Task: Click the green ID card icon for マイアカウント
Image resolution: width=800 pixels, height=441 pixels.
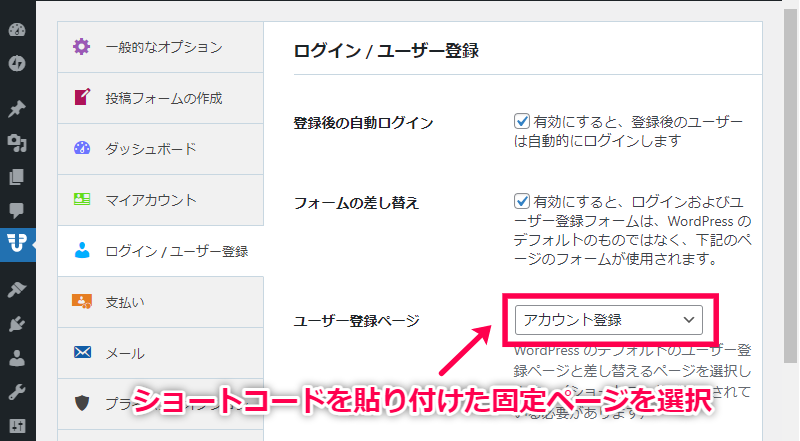Action: 82,199
